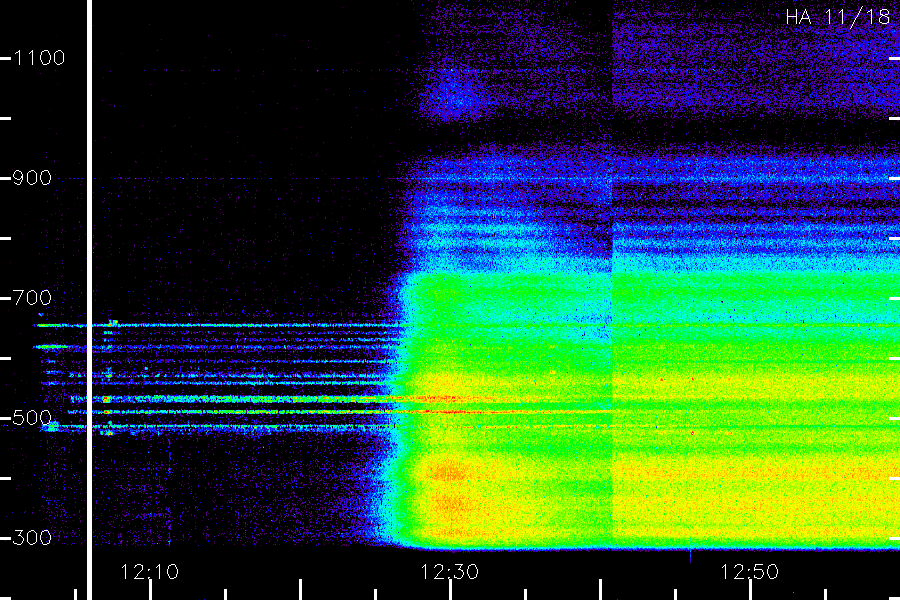This screenshot has width=900, height=600.
Task: Click the 500 frequency axis label
Action: [32, 418]
